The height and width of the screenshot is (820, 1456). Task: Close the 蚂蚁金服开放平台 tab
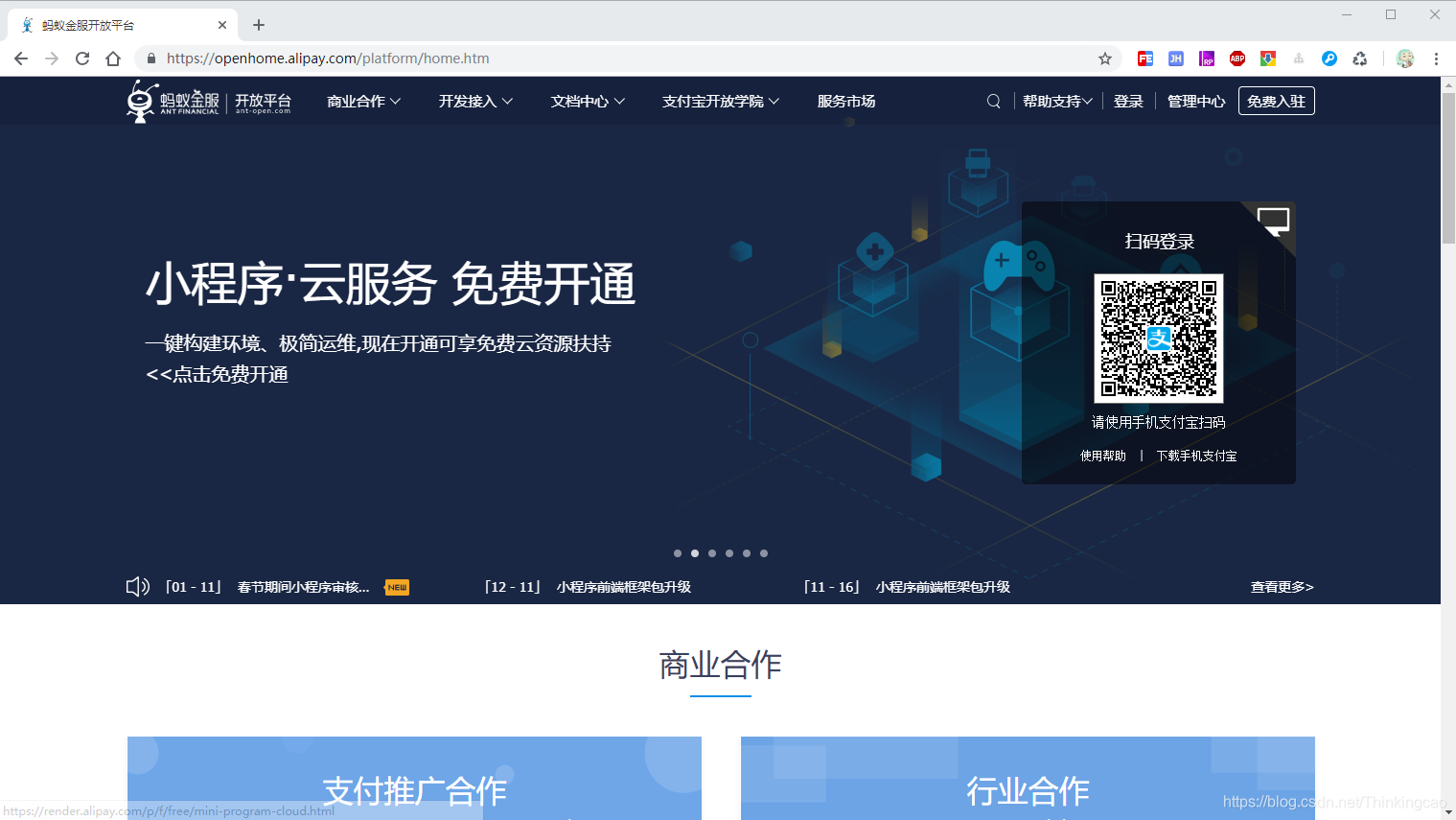222,25
